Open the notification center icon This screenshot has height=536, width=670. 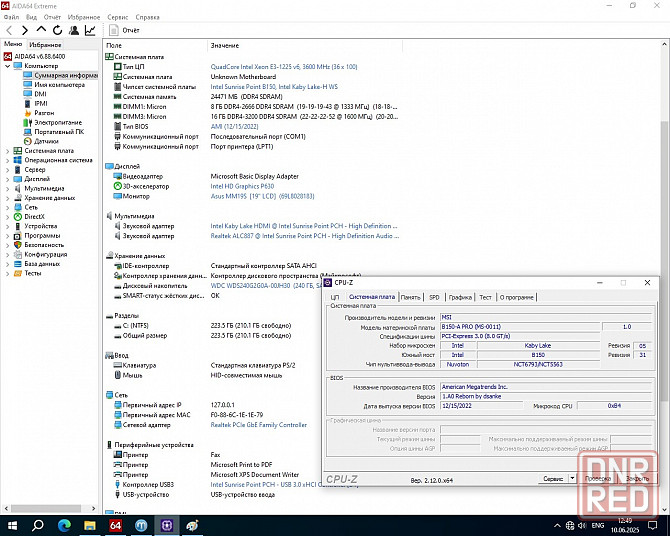click(652, 525)
